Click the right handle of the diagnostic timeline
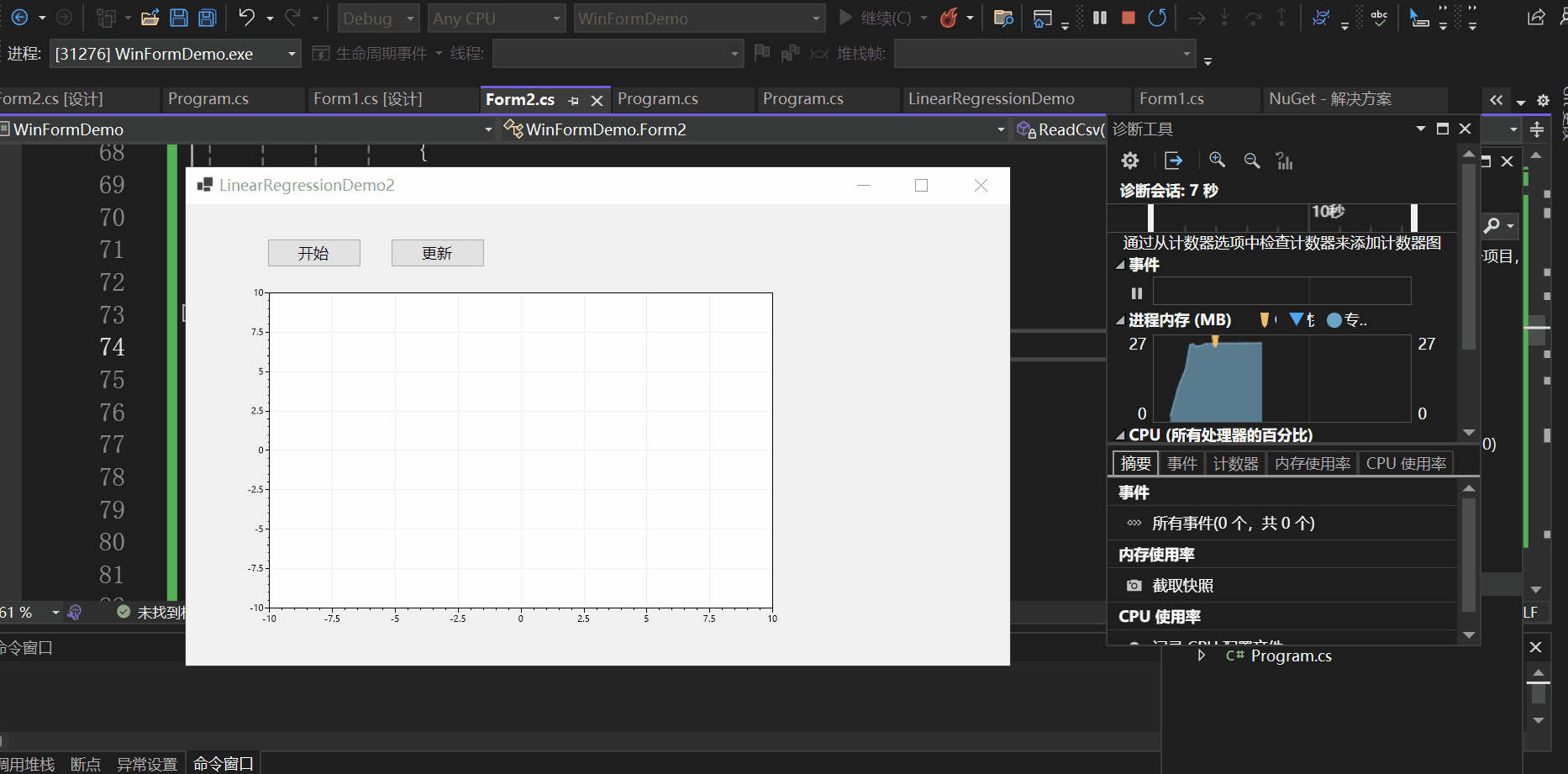This screenshot has width=1568, height=774. tap(1414, 218)
